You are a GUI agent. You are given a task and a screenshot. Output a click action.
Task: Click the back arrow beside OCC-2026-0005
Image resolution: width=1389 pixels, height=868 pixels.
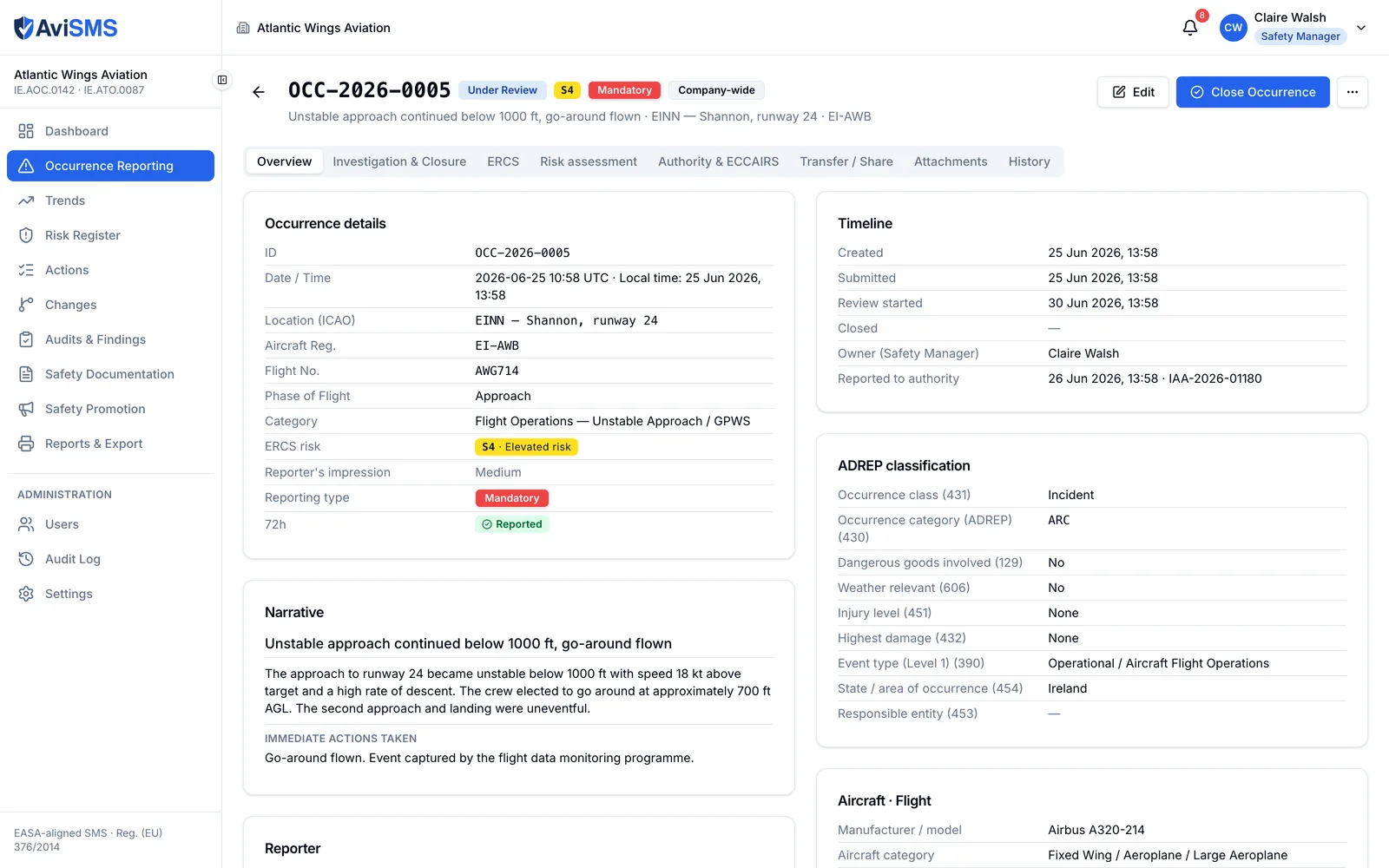click(x=259, y=92)
